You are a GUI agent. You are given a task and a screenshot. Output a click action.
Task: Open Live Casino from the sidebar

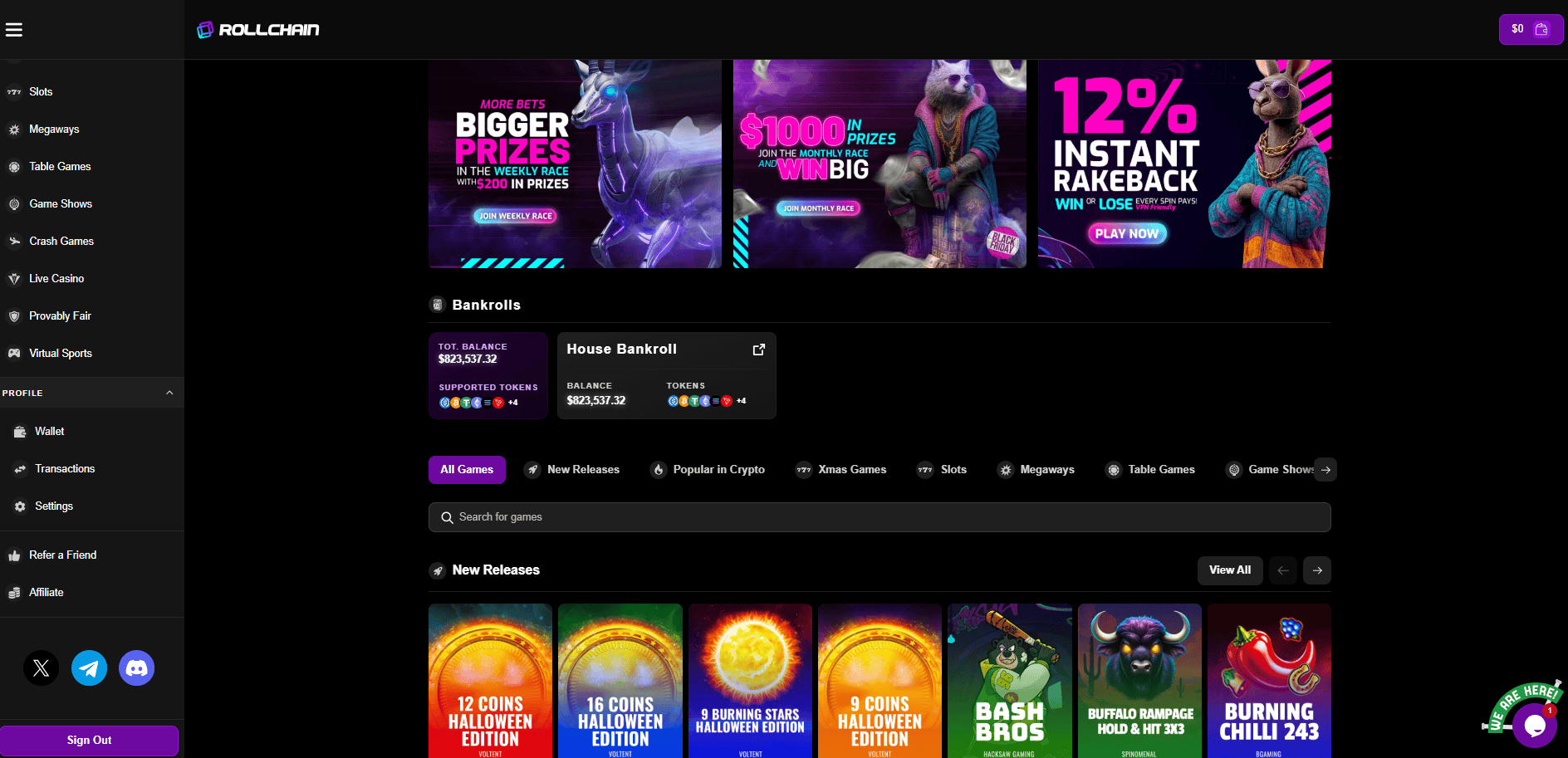[x=14, y=278]
